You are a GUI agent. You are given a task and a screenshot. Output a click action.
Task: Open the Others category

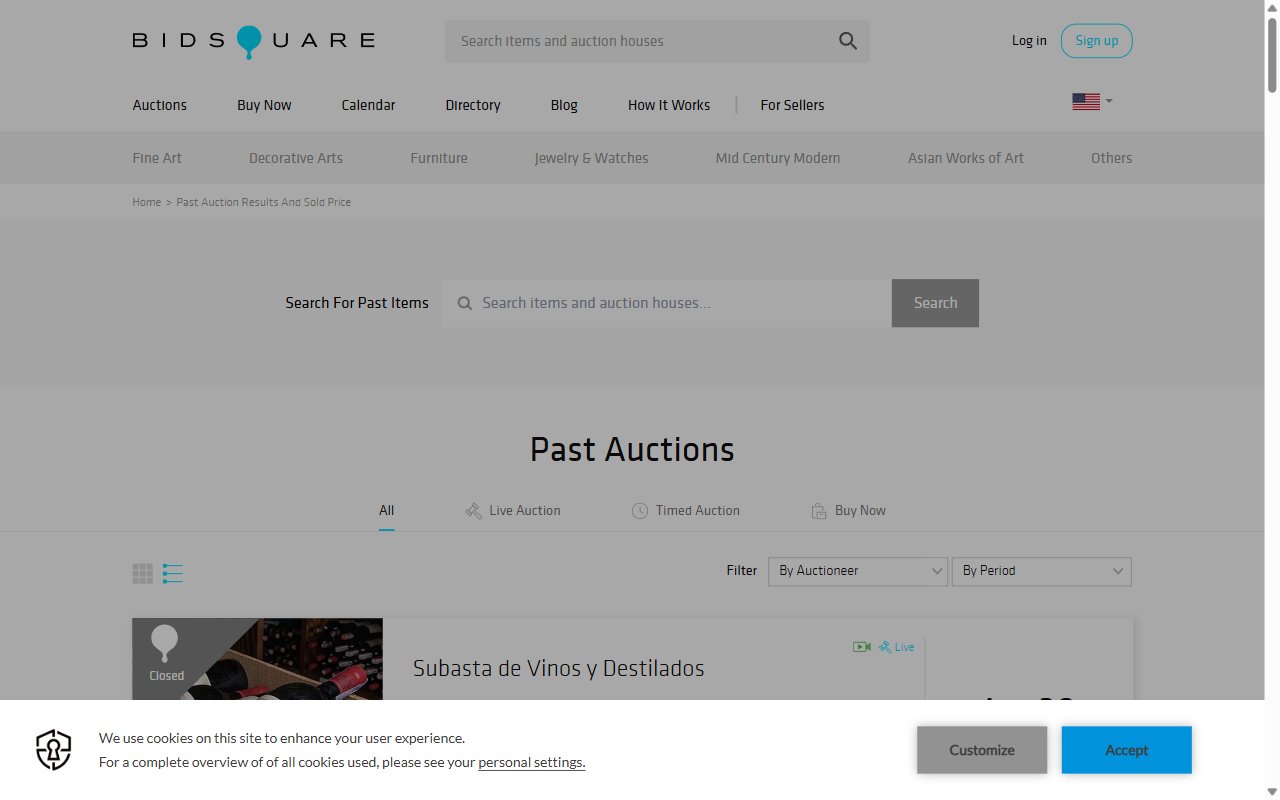1111,158
